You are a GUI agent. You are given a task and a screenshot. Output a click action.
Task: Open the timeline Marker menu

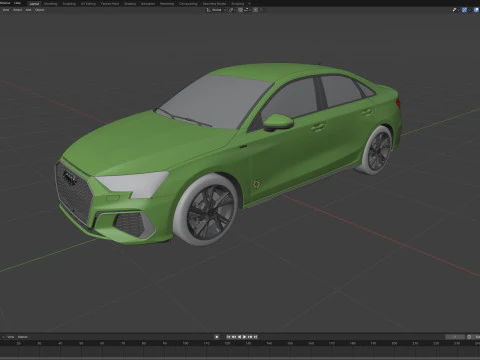point(23,337)
